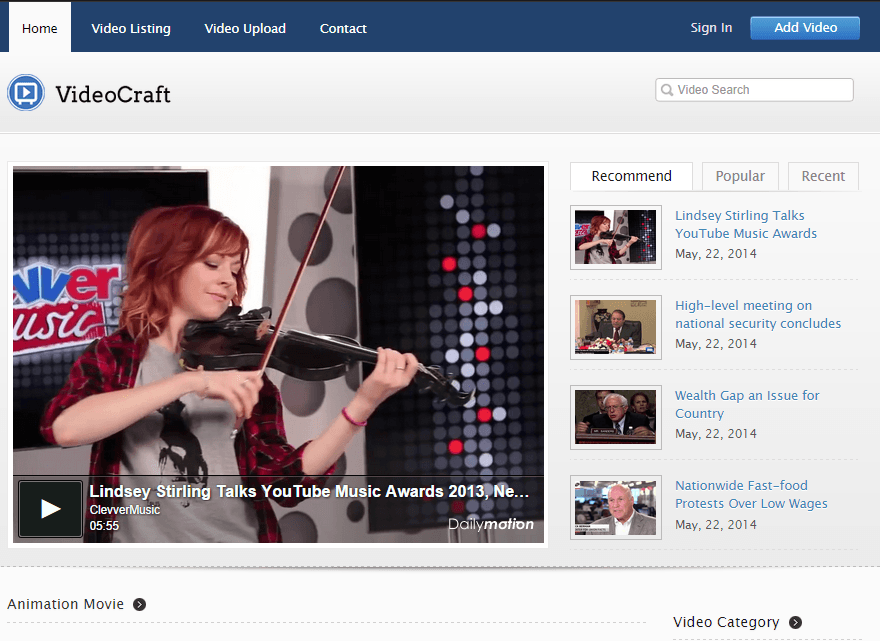This screenshot has height=641, width=880.
Task: Click the ClevverMusic channel name in player
Action: (x=125, y=510)
